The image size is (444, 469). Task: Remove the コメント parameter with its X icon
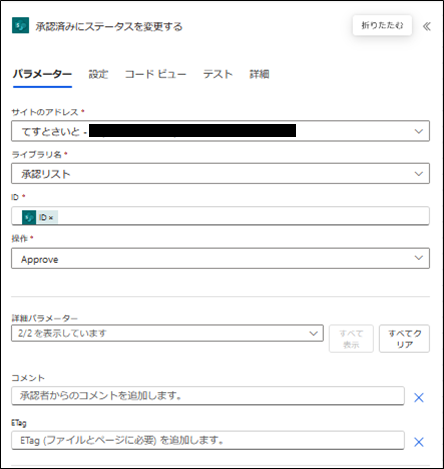419,397
